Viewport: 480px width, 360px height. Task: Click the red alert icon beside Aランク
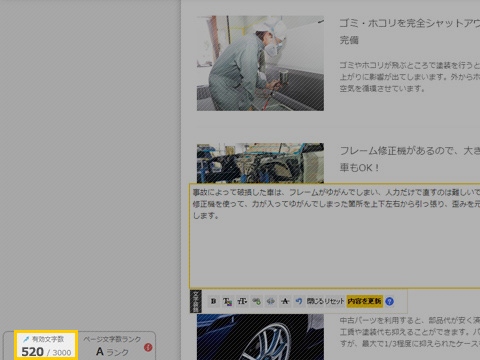pyautogui.click(x=148, y=348)
